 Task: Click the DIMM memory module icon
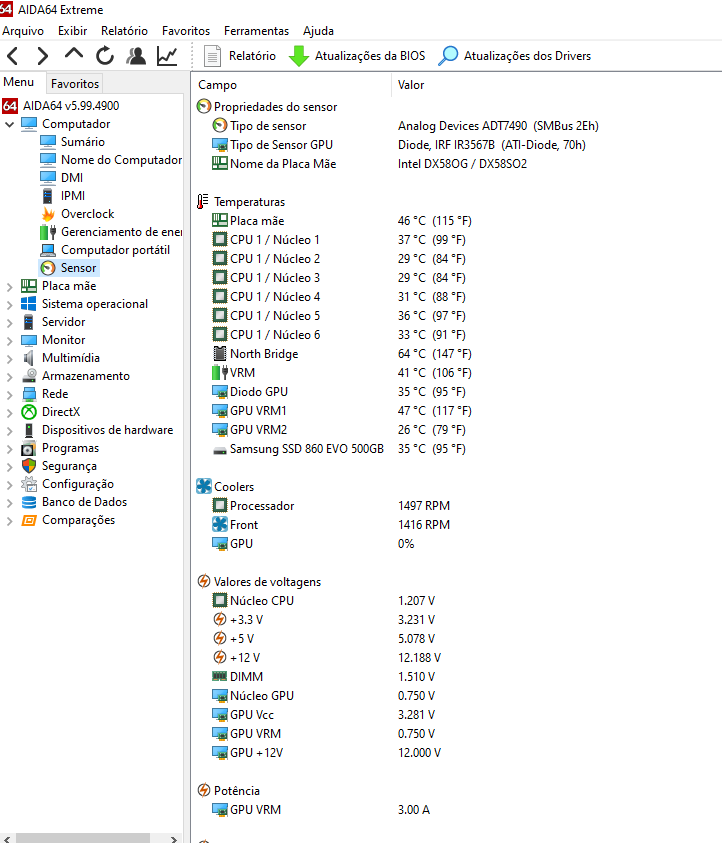219,676
